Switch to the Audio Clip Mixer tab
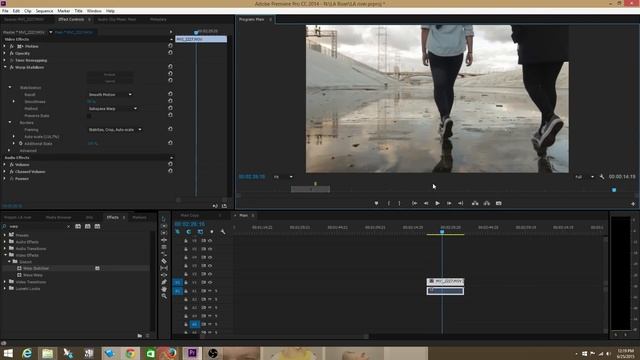This screenshot has width=640, height=360. point(117,20)
